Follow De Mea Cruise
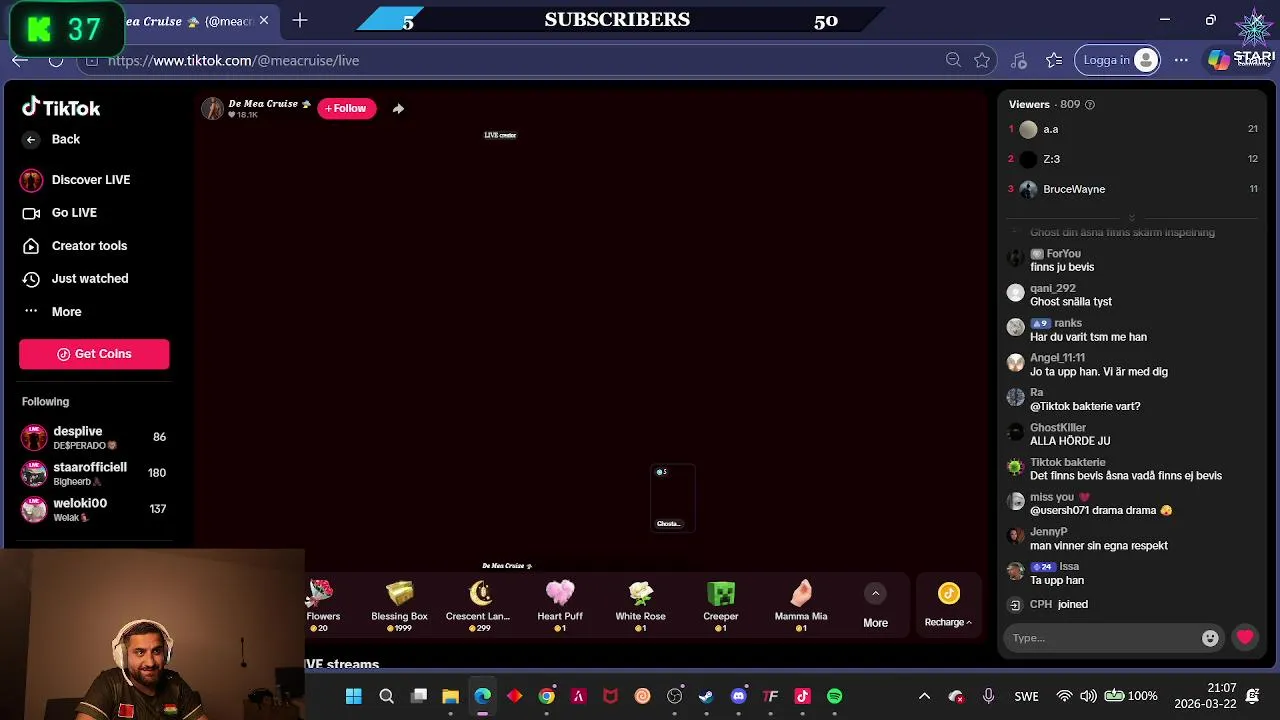Screen dimensions: 1280x720 click(346, 108)
